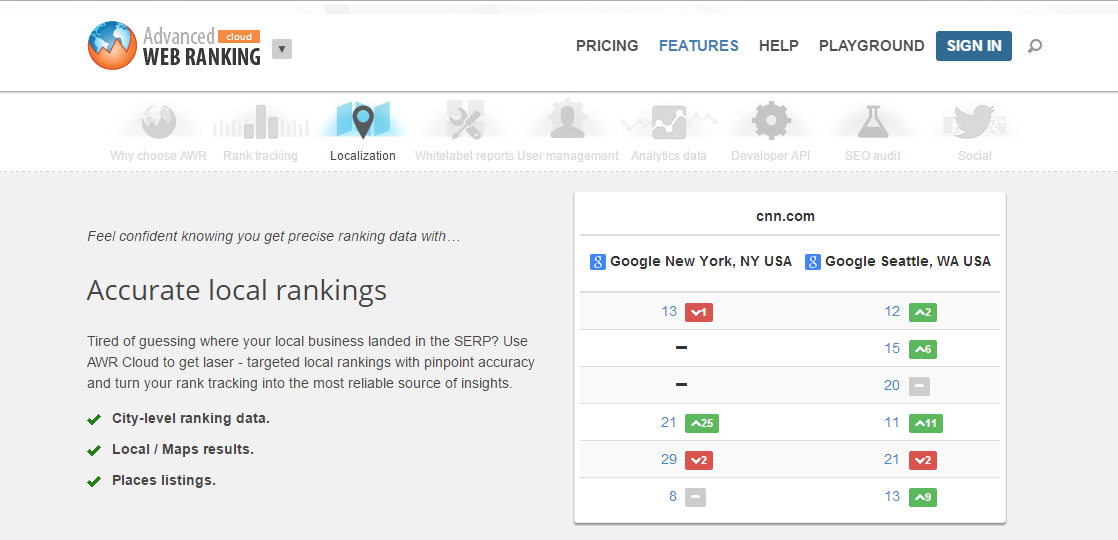The image size is (1118, 540).
Task: Select the User management person icon
Action: click(568, 120)
